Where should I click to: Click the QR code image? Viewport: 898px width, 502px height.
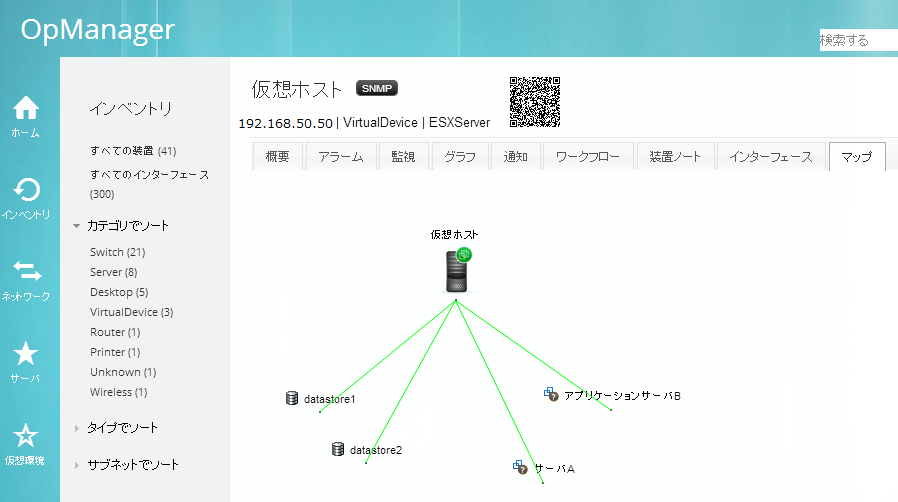pos(535,102)
